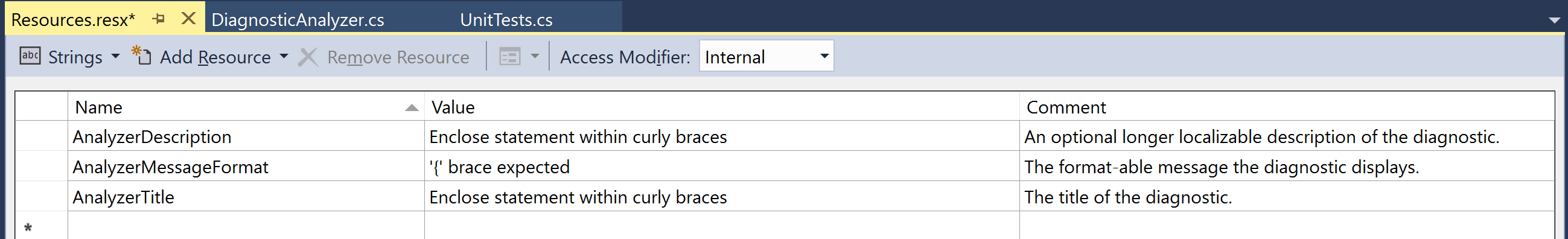1568x239 pixels.
Task: Select the AnalyzerMessageFormat name cell
Action: [x=246, y=167]
